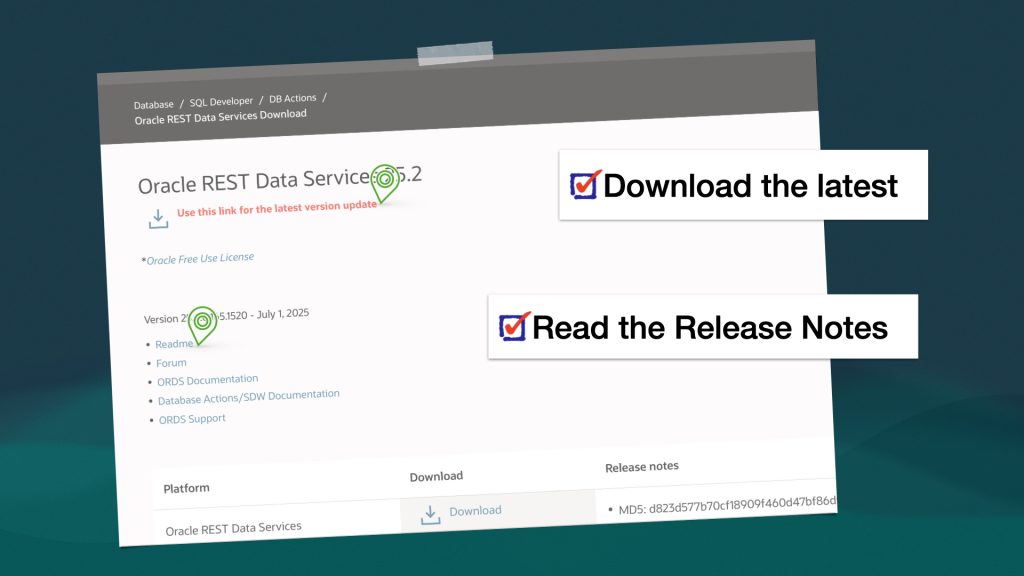Select the Release notes column header
This screenshot has height=576, width=1024.
tap(642, 467)
